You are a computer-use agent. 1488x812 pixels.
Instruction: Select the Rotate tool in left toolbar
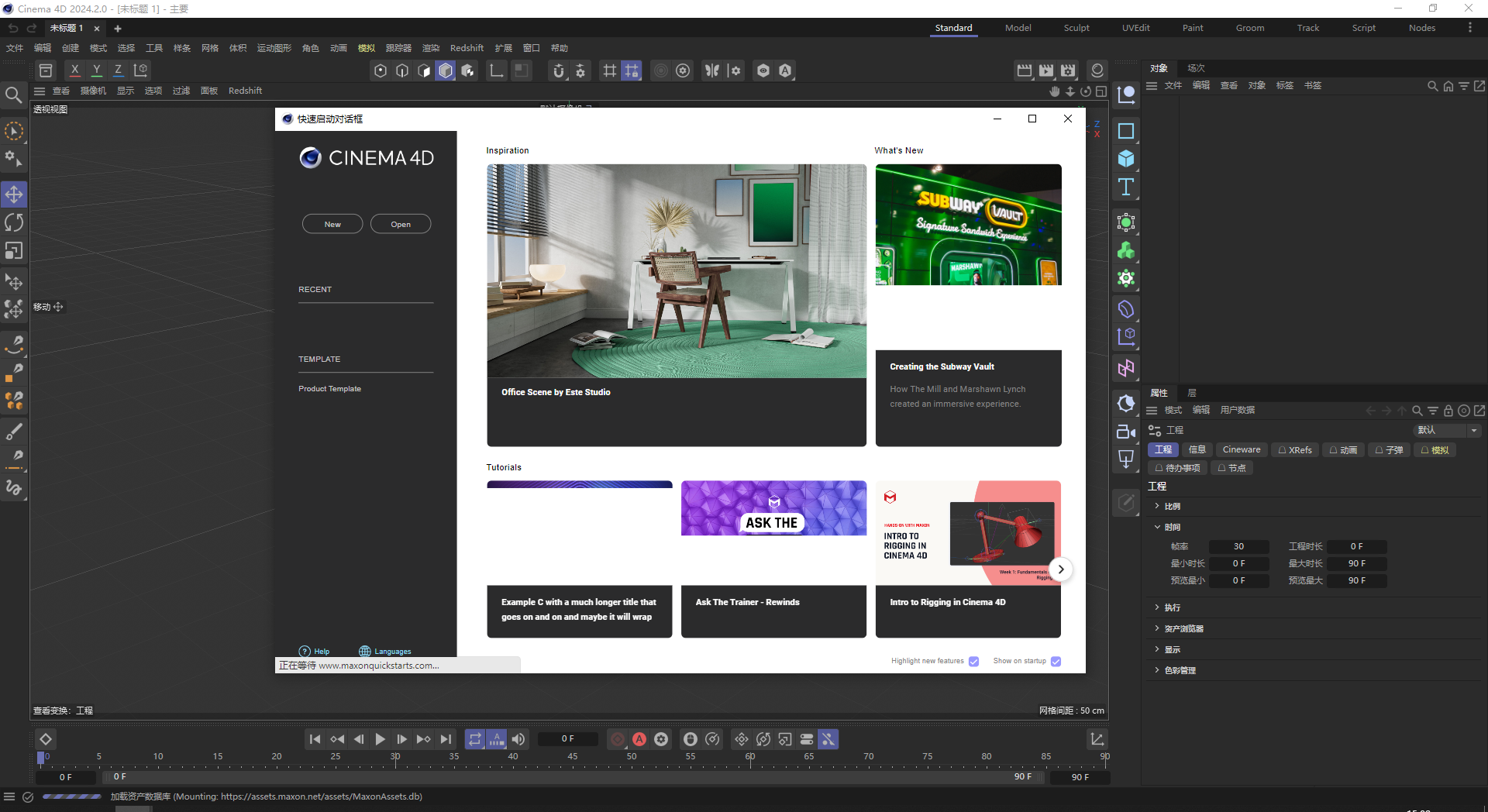(14, 223)
